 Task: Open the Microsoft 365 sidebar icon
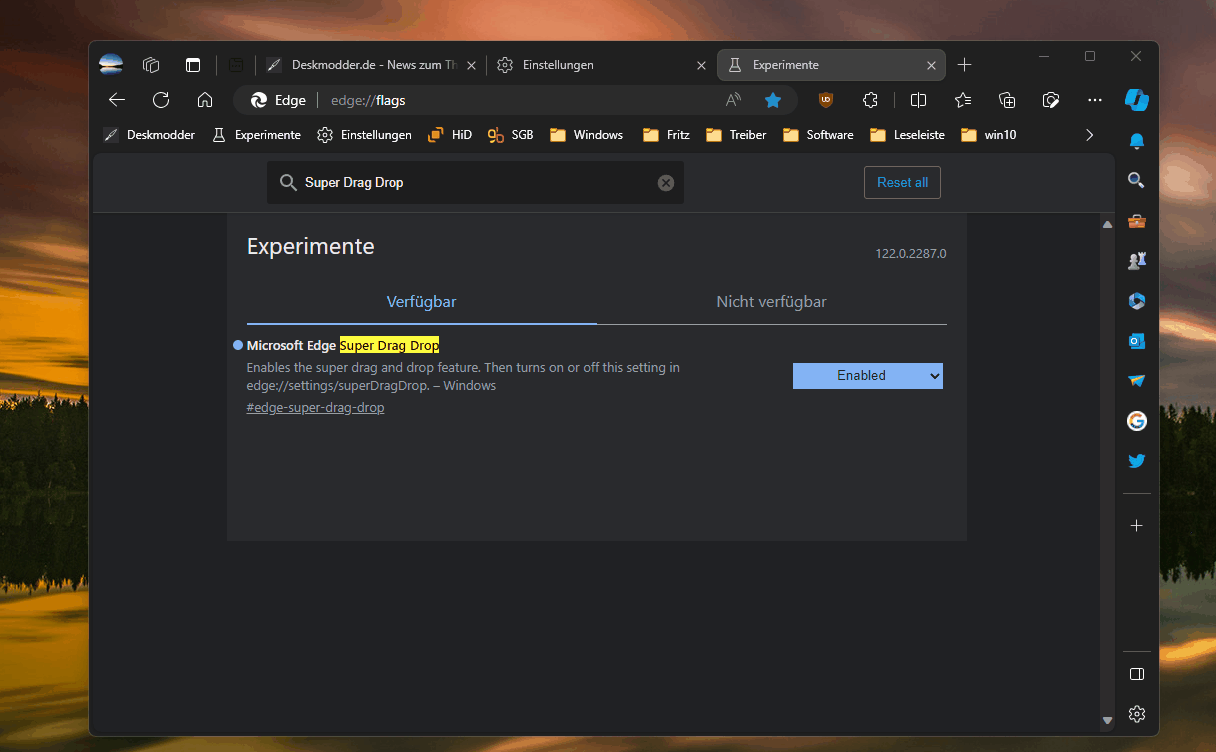[x=1137, y=301]
